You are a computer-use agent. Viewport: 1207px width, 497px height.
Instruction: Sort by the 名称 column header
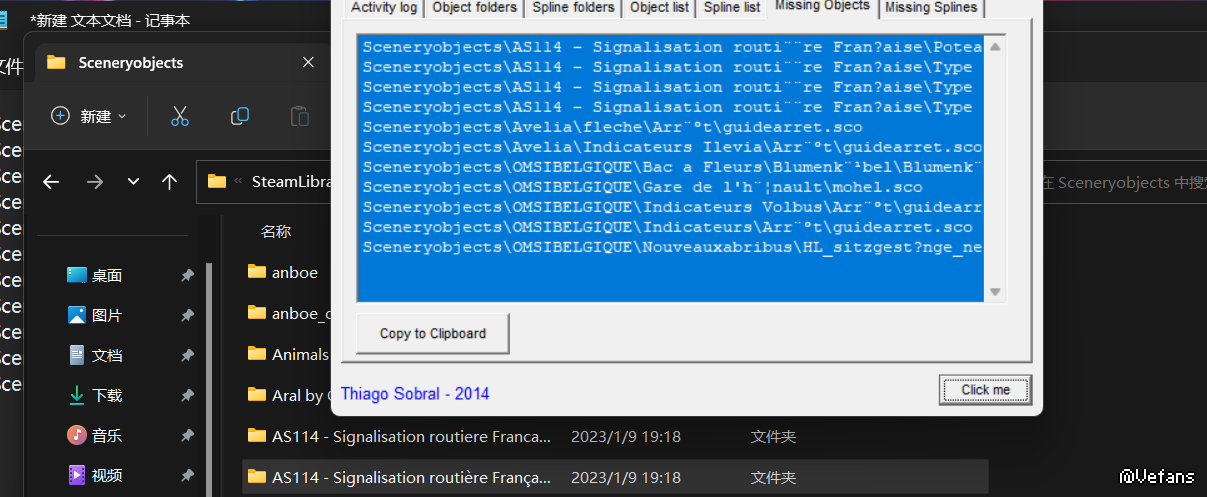[x=276, y=231]
